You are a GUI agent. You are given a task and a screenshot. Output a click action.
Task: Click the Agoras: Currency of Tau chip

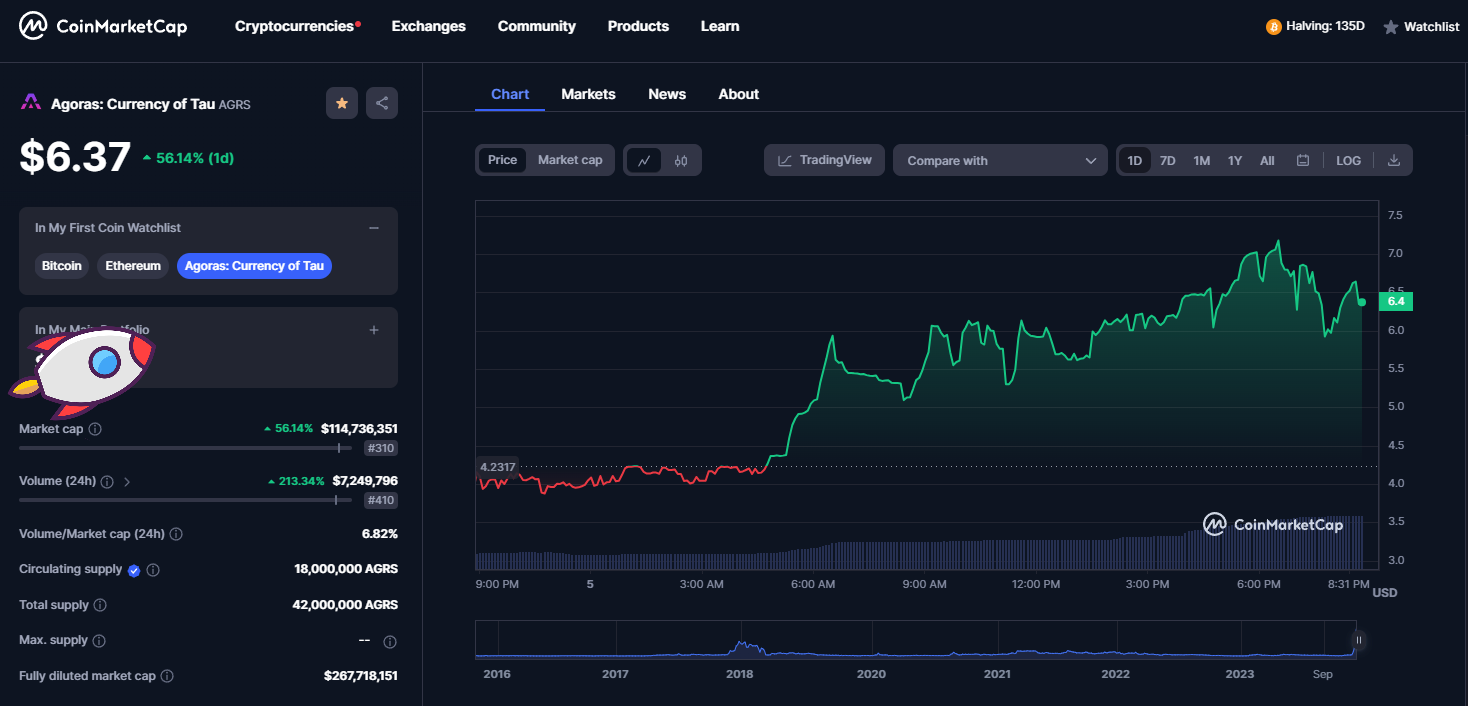point(254,266)
